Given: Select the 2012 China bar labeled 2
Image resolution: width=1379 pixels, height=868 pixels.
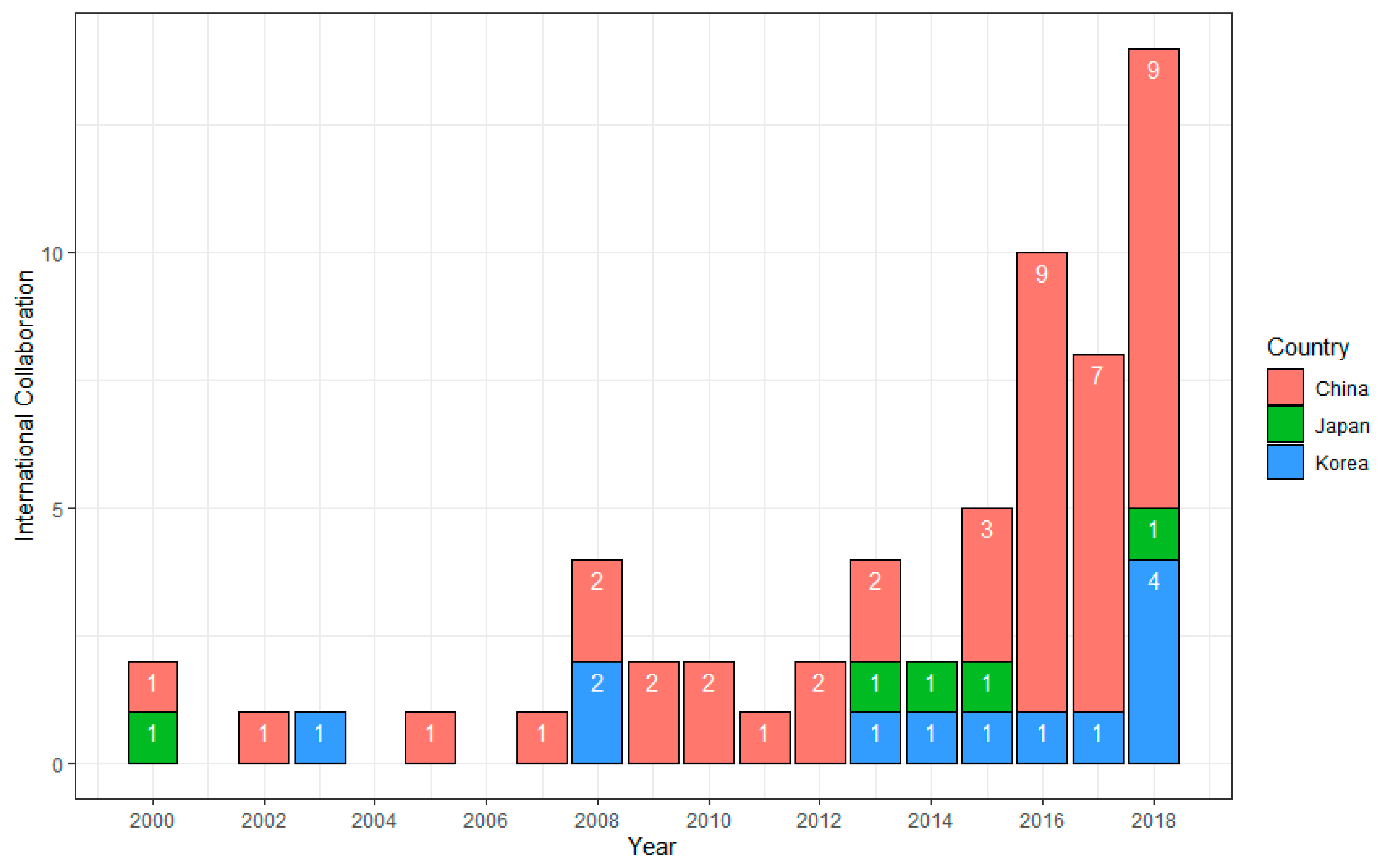Looking at the screenshot, I should (x=820, y=713).
